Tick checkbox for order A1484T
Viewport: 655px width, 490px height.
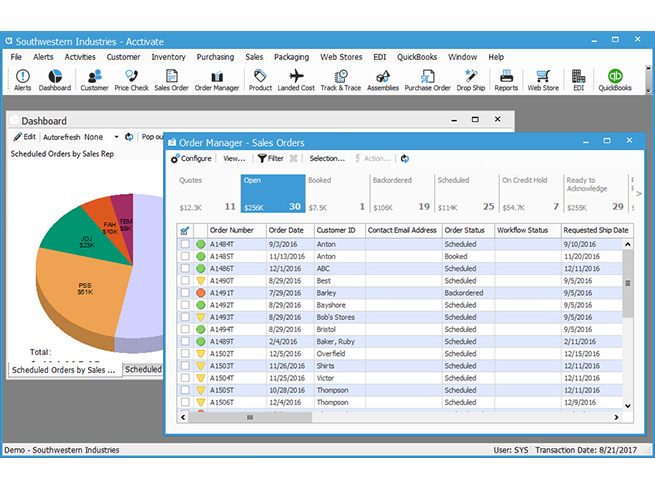click(x=185, y=244)
